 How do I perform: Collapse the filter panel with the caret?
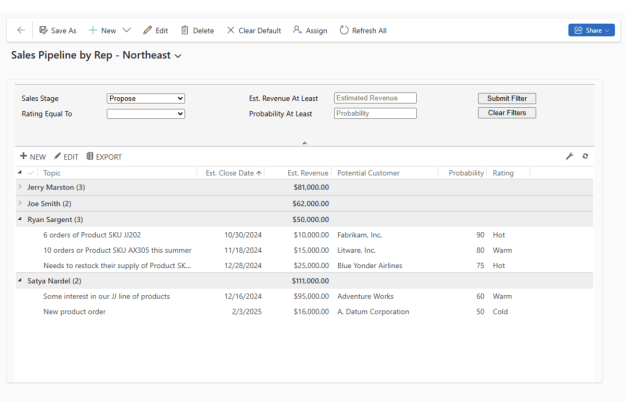pos(305,143)
